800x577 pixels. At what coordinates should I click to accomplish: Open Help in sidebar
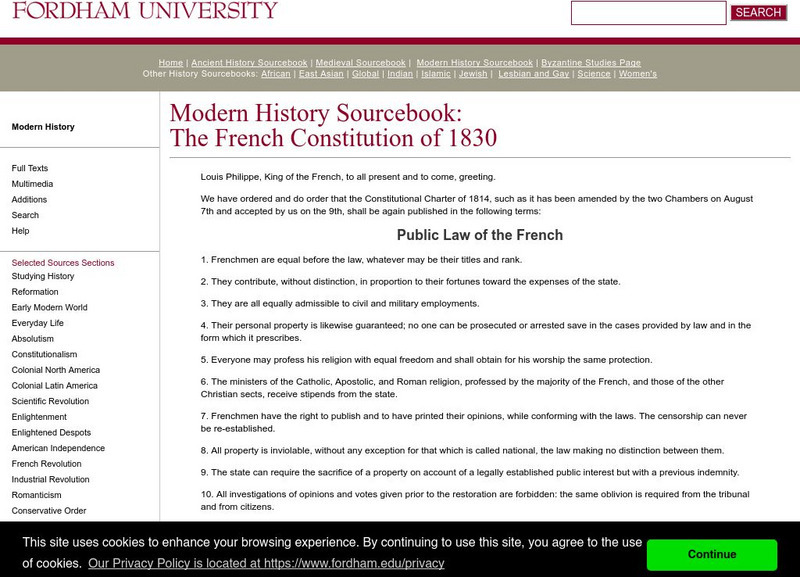click(20, 231)
